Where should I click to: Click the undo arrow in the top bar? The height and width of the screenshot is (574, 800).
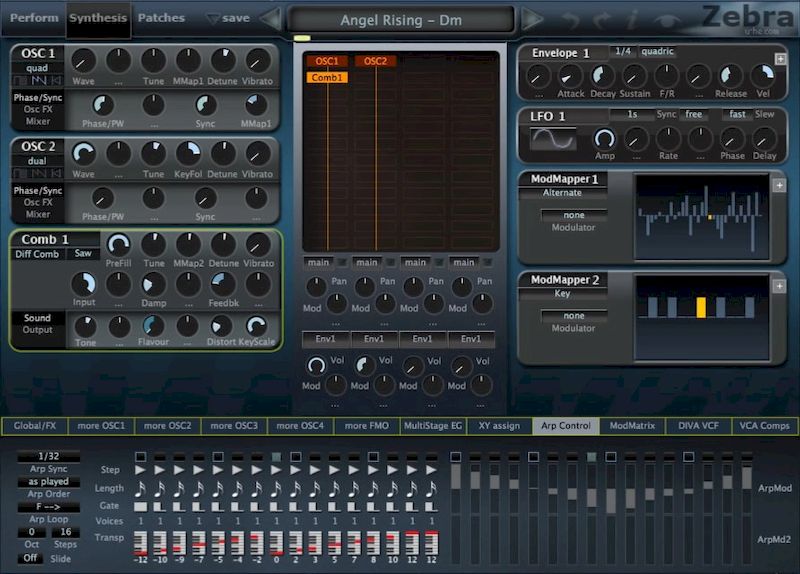pos(571,19)
